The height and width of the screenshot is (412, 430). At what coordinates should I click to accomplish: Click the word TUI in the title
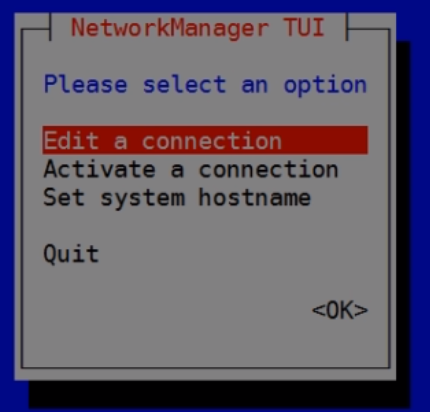304,27
